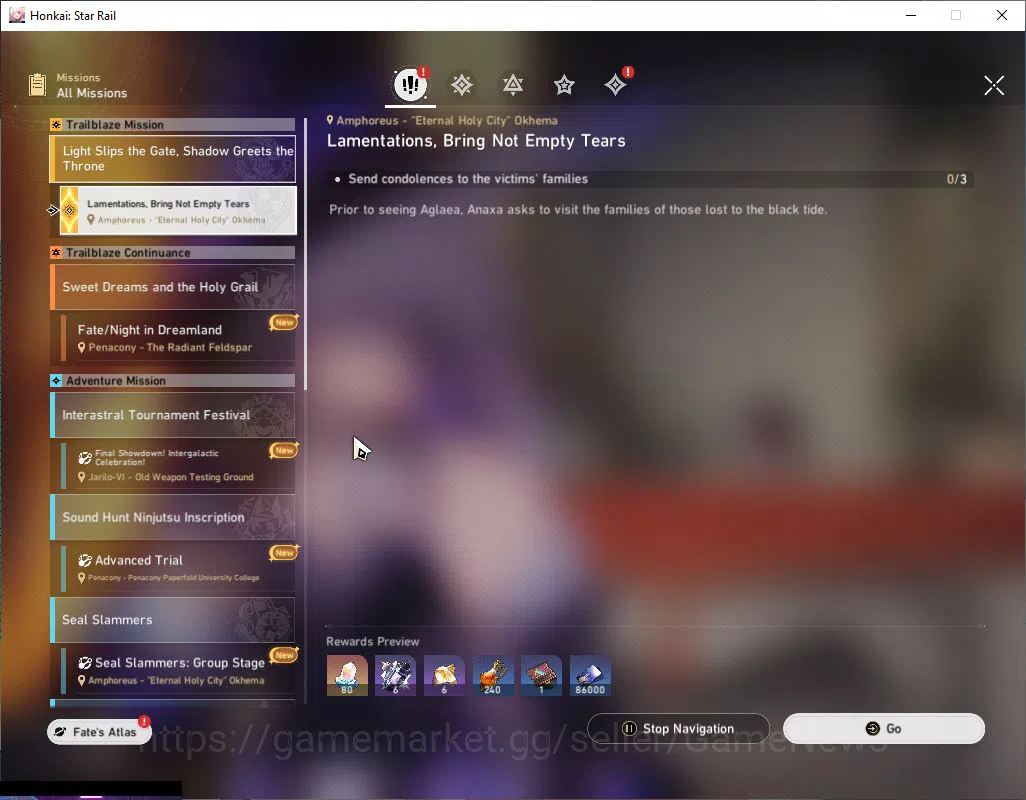View the third reward item with quantity 6

point(444,676)
